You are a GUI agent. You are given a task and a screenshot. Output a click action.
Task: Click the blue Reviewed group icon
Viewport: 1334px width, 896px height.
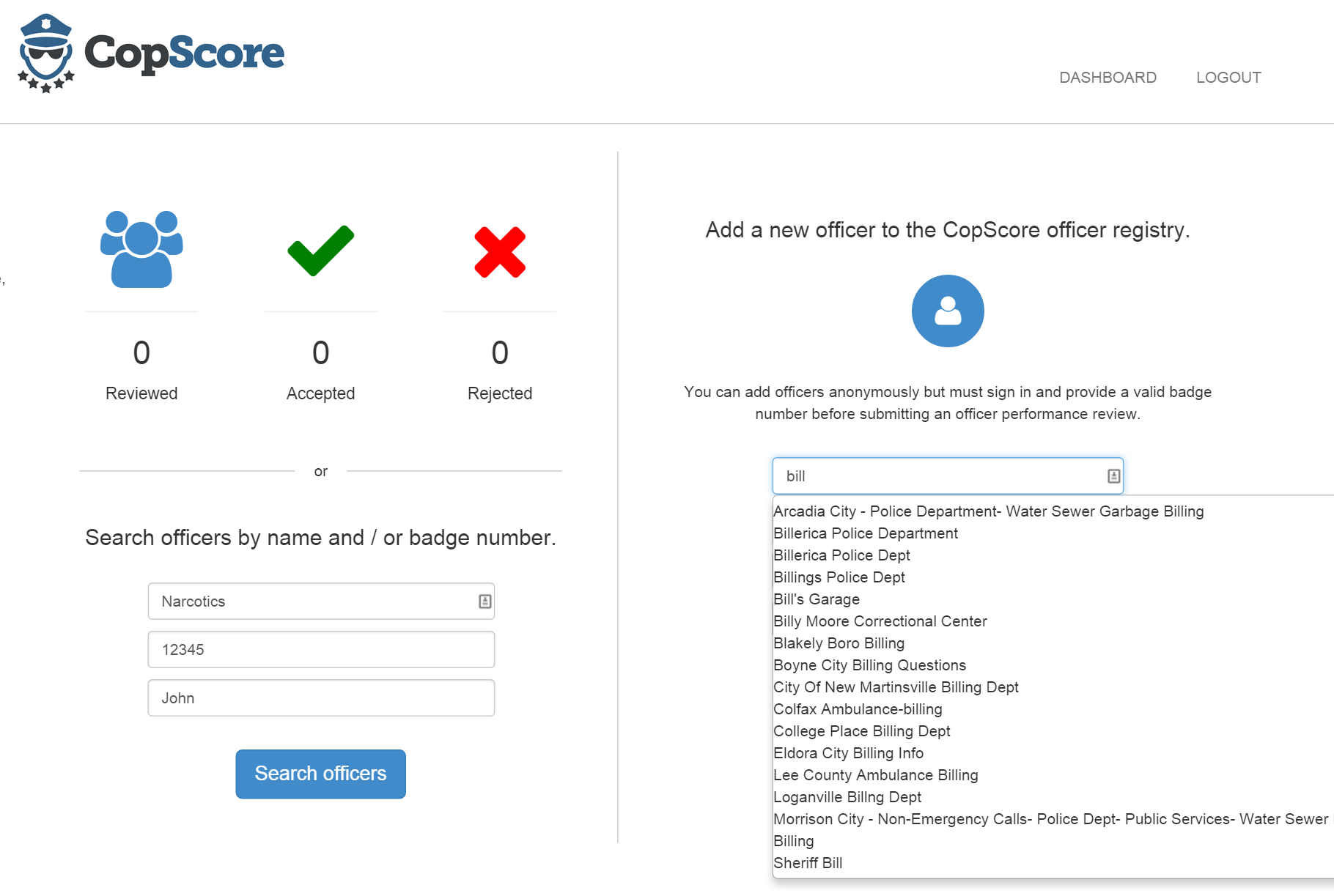click(141, 249)
